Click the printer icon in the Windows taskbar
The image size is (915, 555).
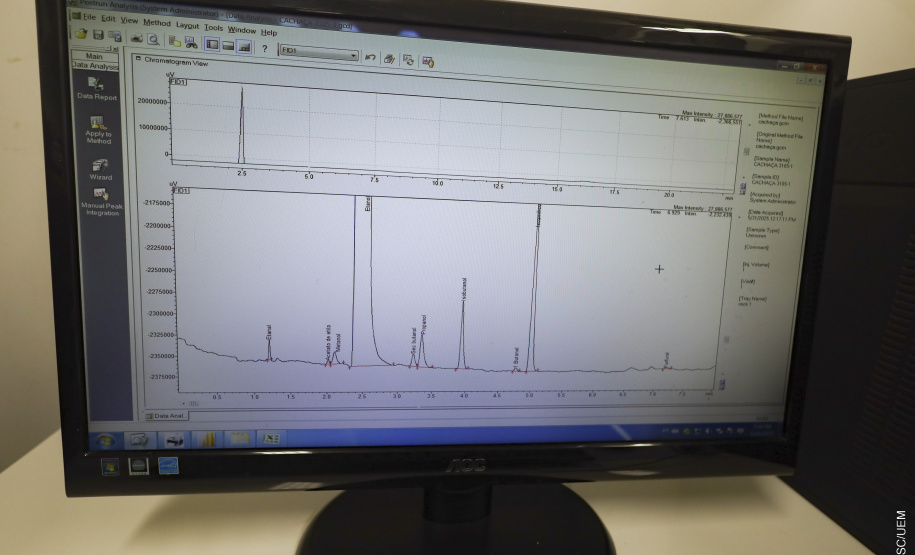click(x=174, y=440)
